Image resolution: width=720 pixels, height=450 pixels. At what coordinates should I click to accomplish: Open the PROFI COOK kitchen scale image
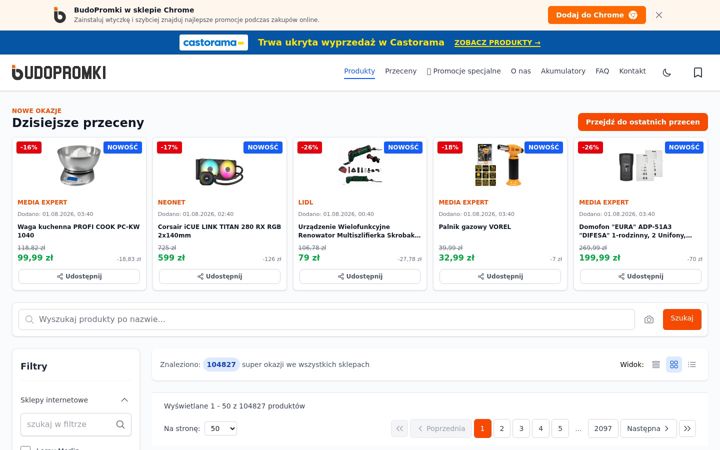tap(79, 165)
